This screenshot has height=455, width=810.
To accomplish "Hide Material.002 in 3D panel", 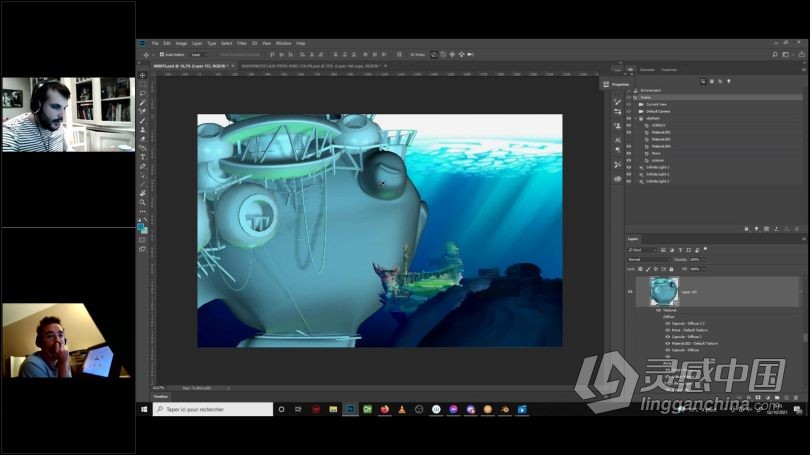I will [629, 132].
